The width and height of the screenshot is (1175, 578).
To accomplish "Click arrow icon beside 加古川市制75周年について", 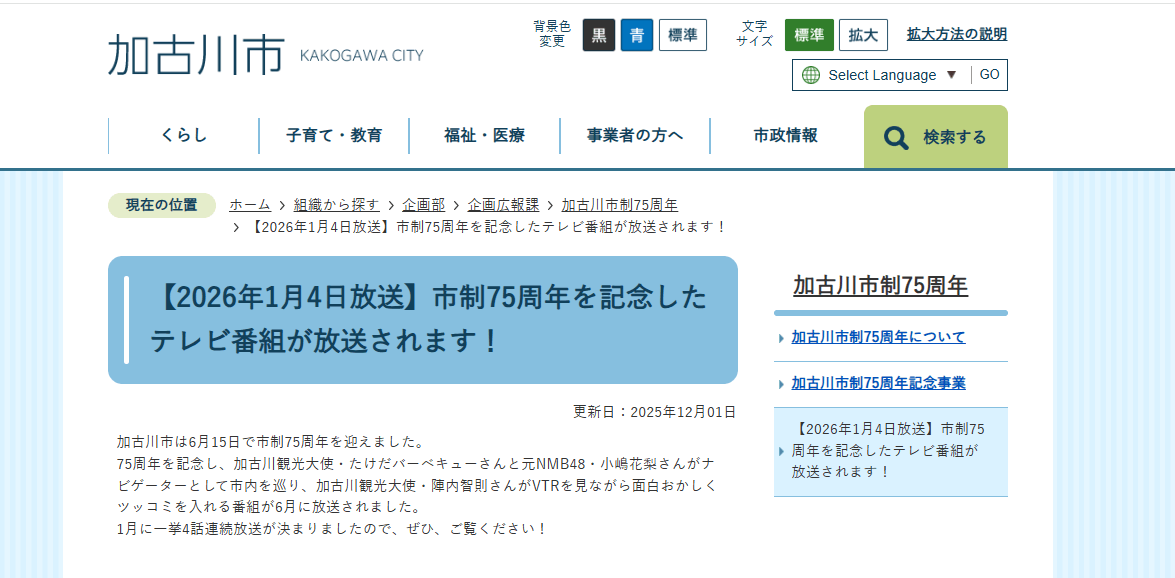I will [781, 338].
